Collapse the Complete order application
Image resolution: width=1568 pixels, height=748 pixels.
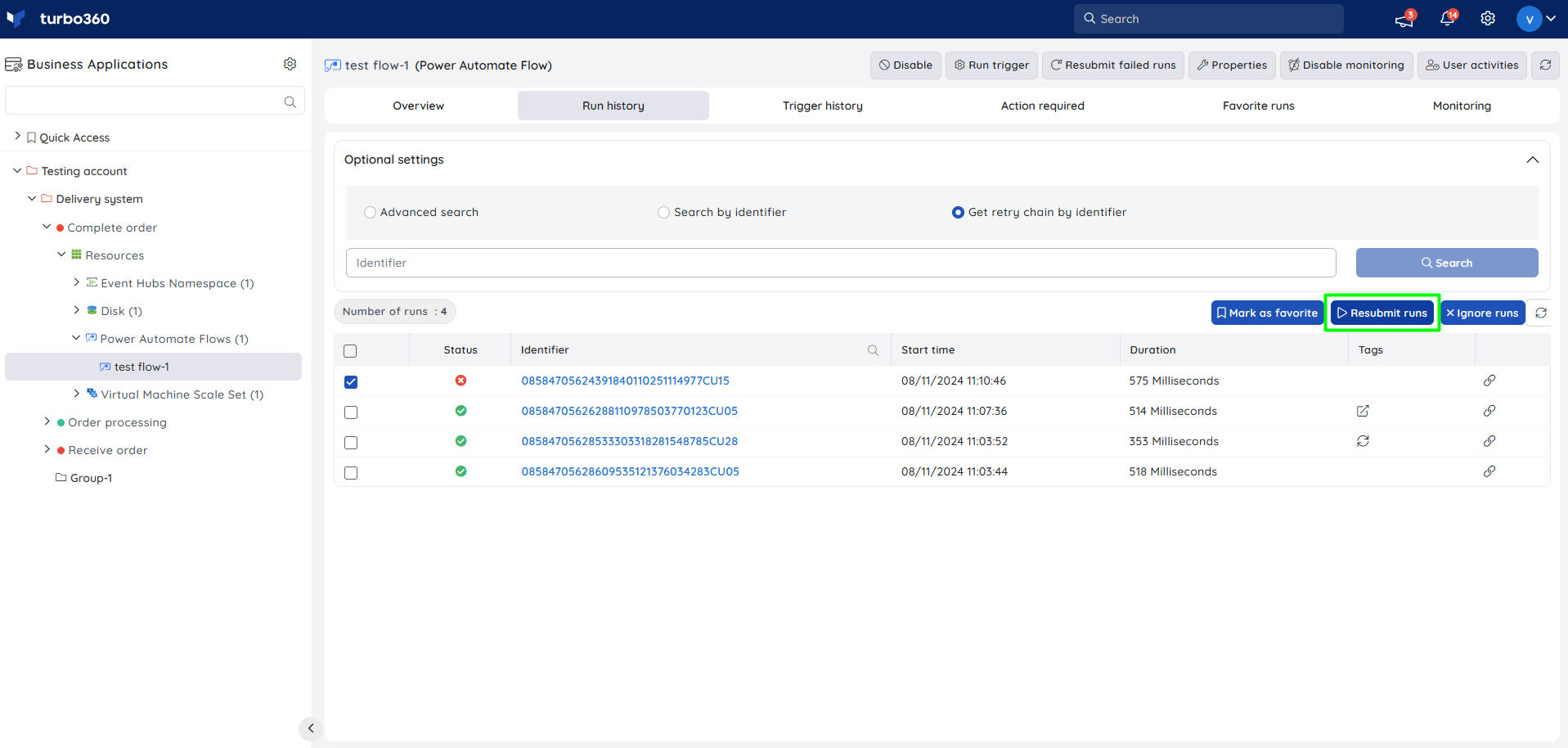click(x=47, y=227)
